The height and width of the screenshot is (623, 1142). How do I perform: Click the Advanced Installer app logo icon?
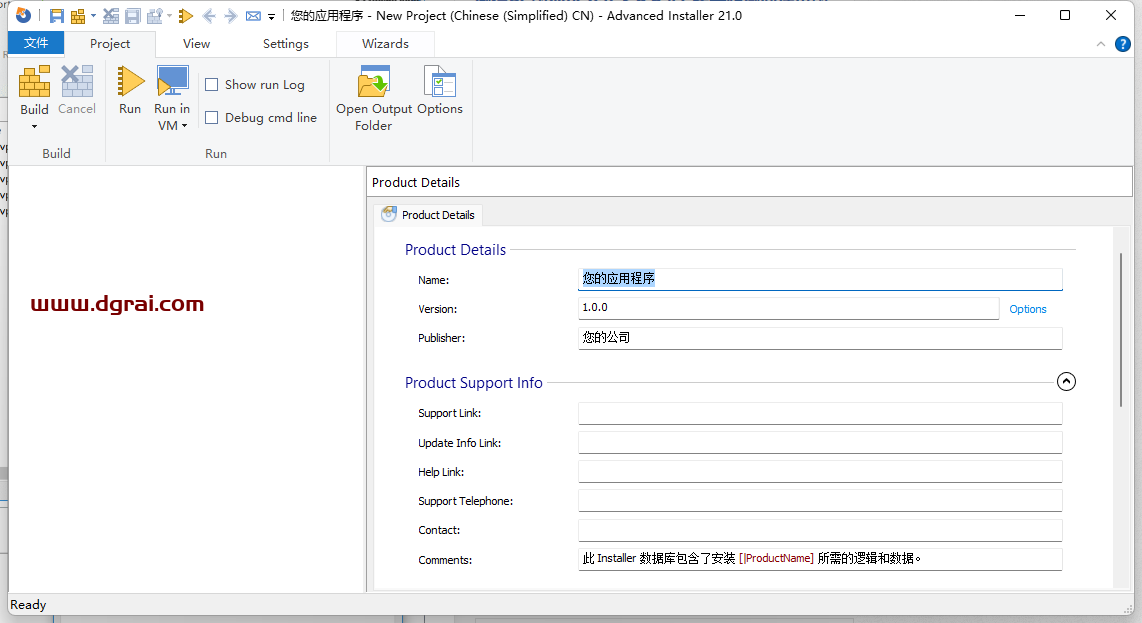pos(23,15)
